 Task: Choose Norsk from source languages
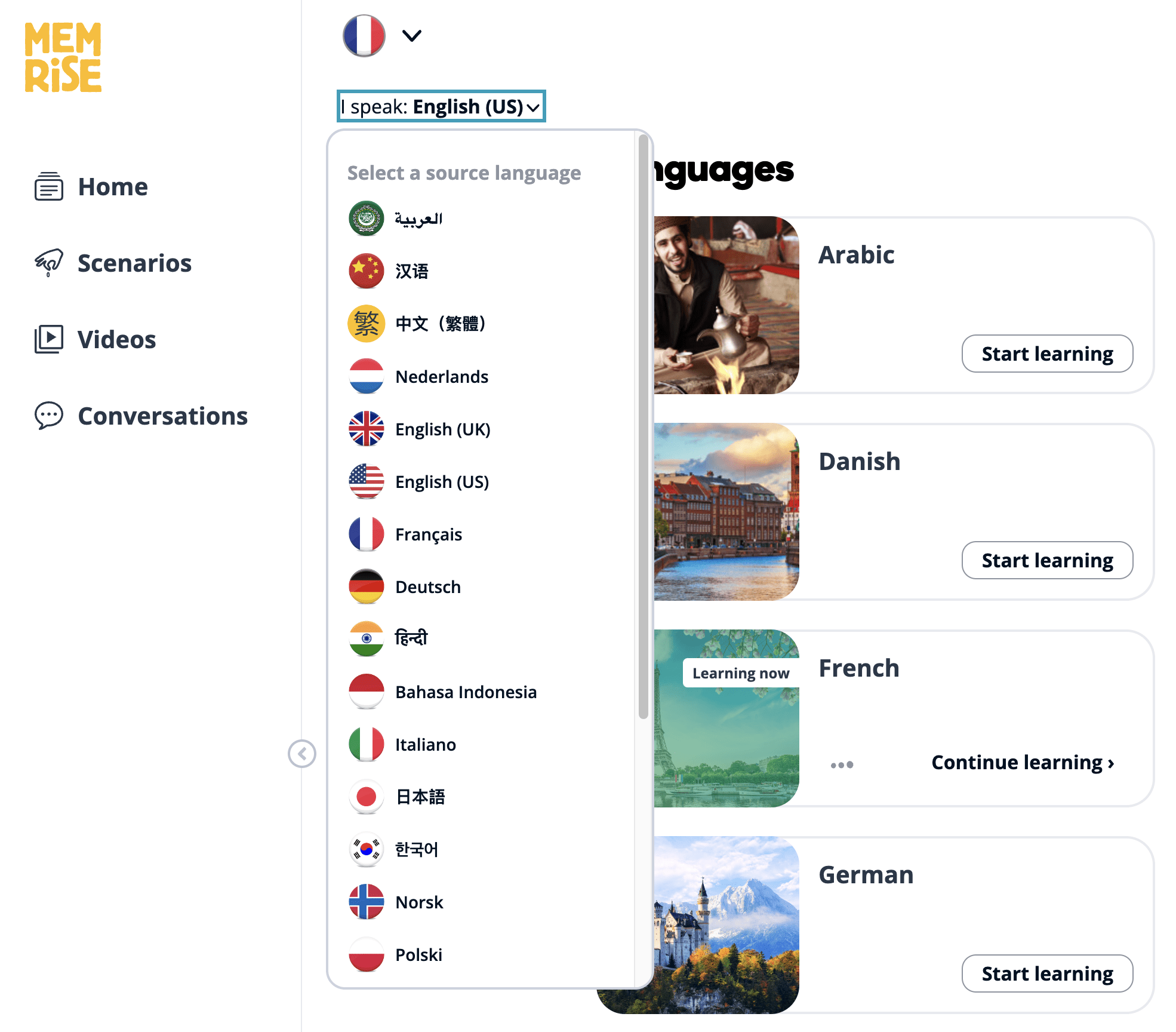tap(419, 902)
